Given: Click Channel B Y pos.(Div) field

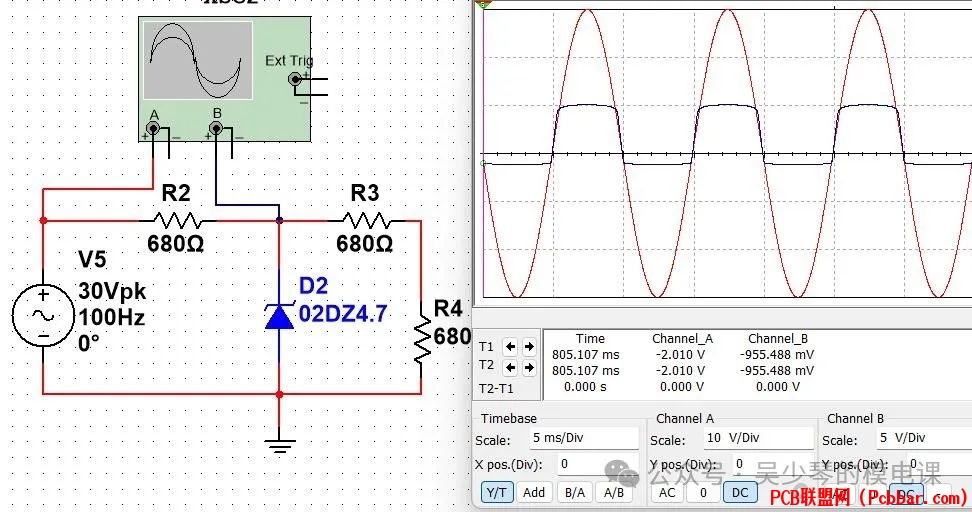Looking at the screenshot, I should pos(937,464).
